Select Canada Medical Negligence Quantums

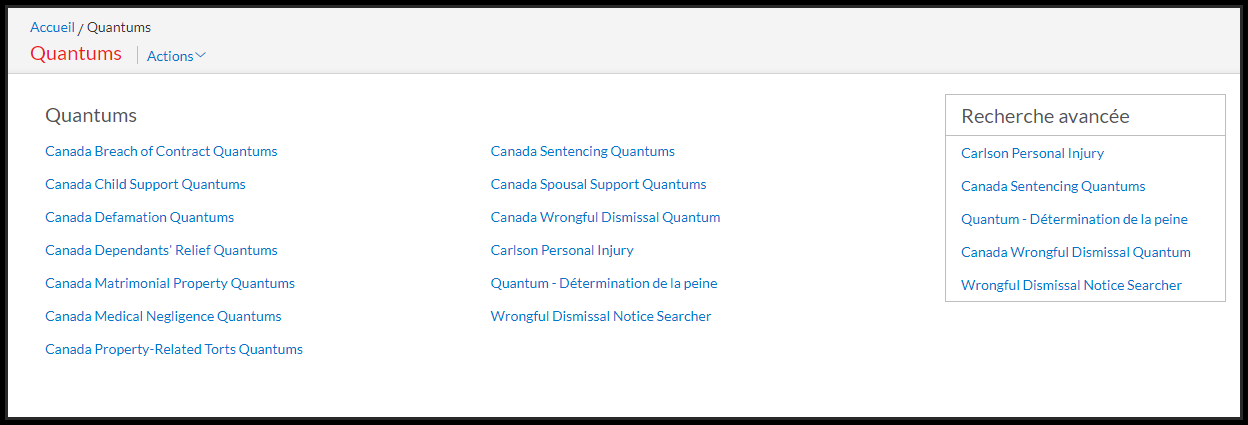pyautogui.click(x=163, y=317)
